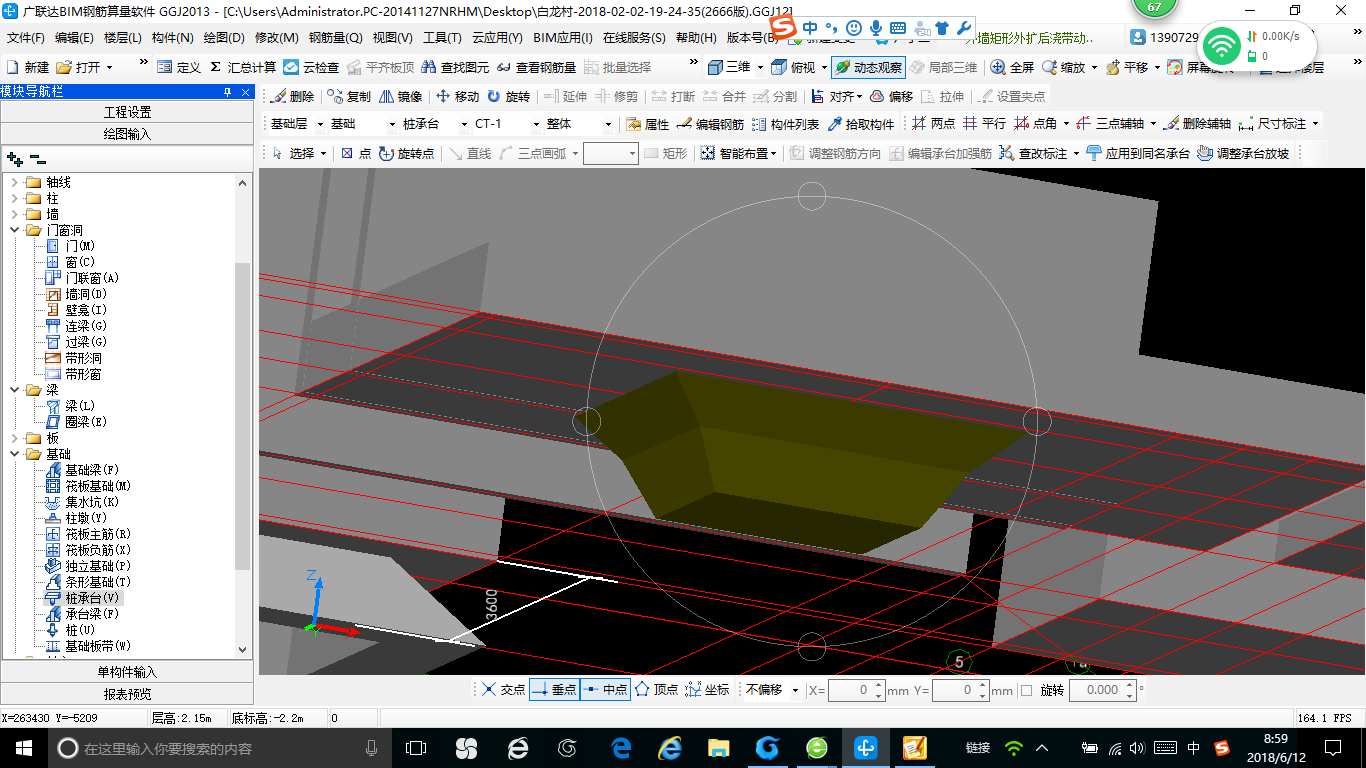Open 属性 properties panel
The height and width of the screenshot is (768, 1366).
pyautogui.click(x=647, y=124)
